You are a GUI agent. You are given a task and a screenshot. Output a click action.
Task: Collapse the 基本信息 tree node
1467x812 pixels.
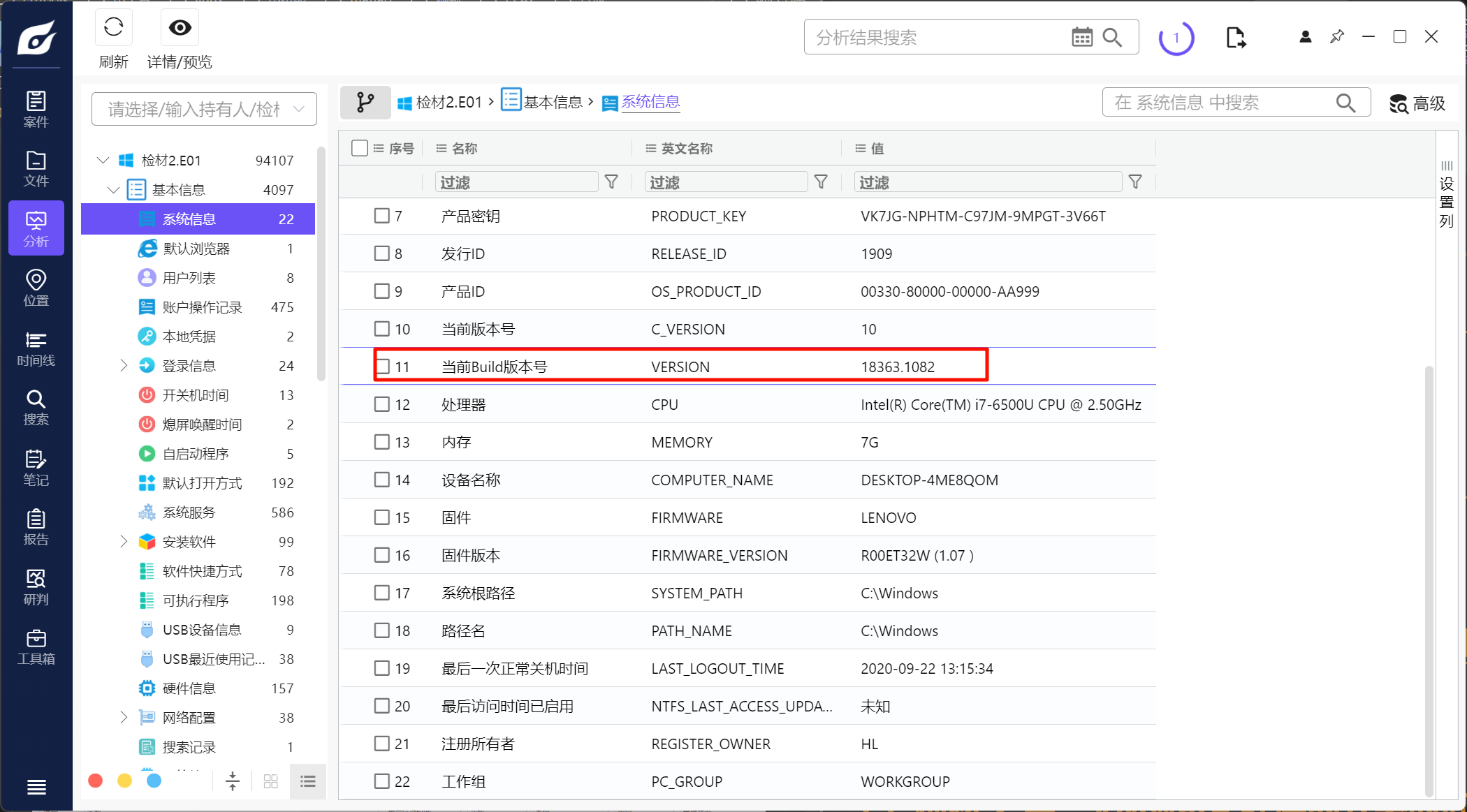pos(113,190)
